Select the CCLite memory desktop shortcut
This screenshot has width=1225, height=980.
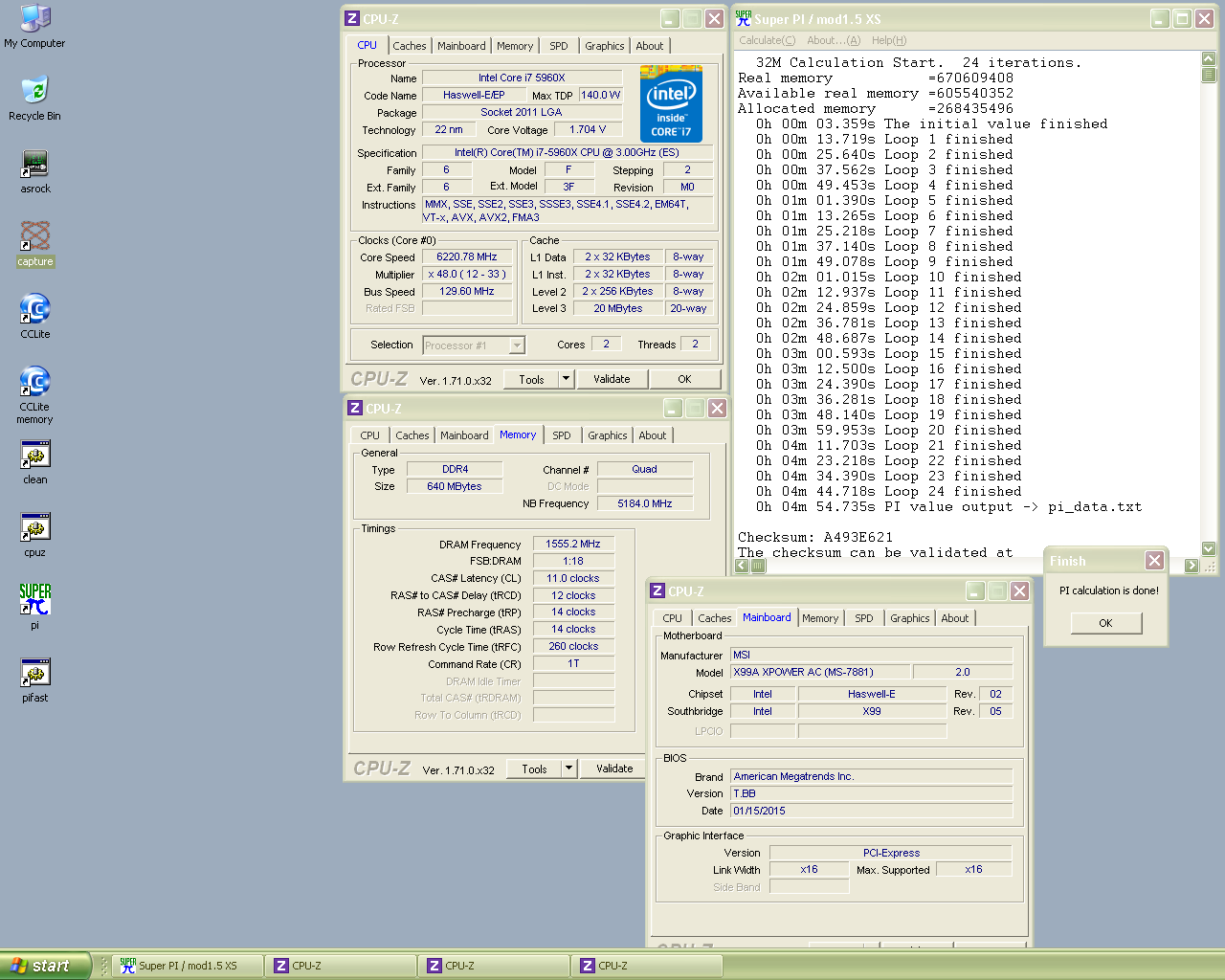pos(35,395)
